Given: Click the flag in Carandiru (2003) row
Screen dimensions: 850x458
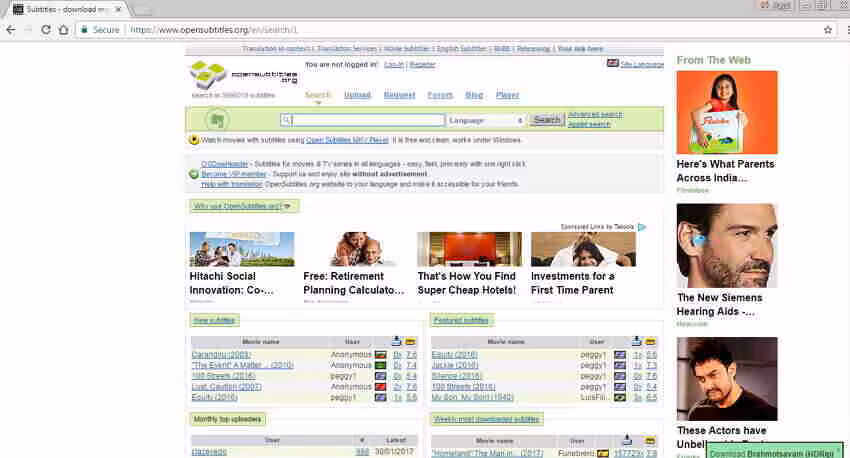Looking at the screenshot, I should coord(381,354).
